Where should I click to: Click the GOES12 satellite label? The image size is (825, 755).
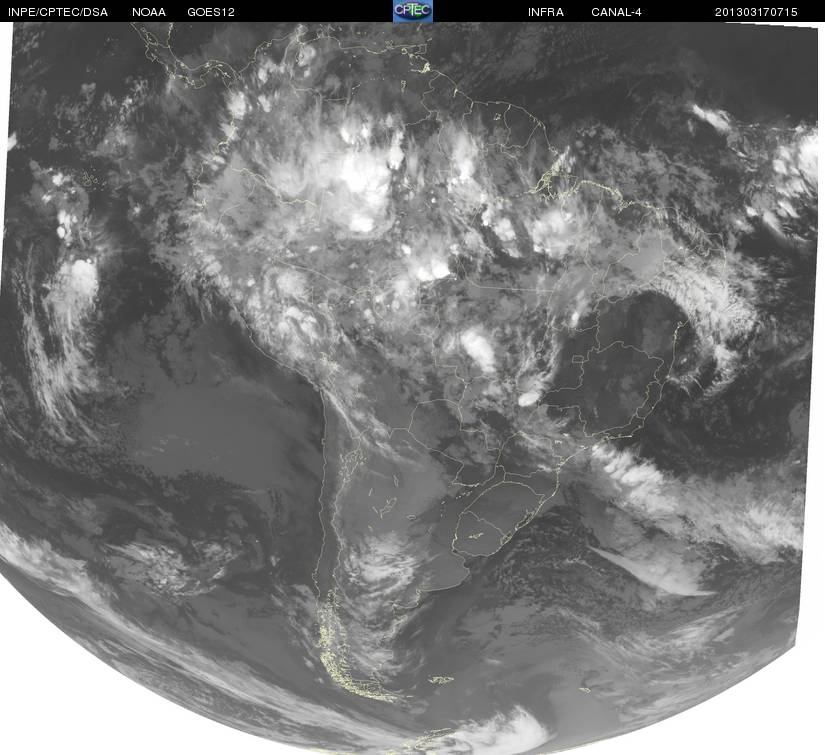(211, 12)
